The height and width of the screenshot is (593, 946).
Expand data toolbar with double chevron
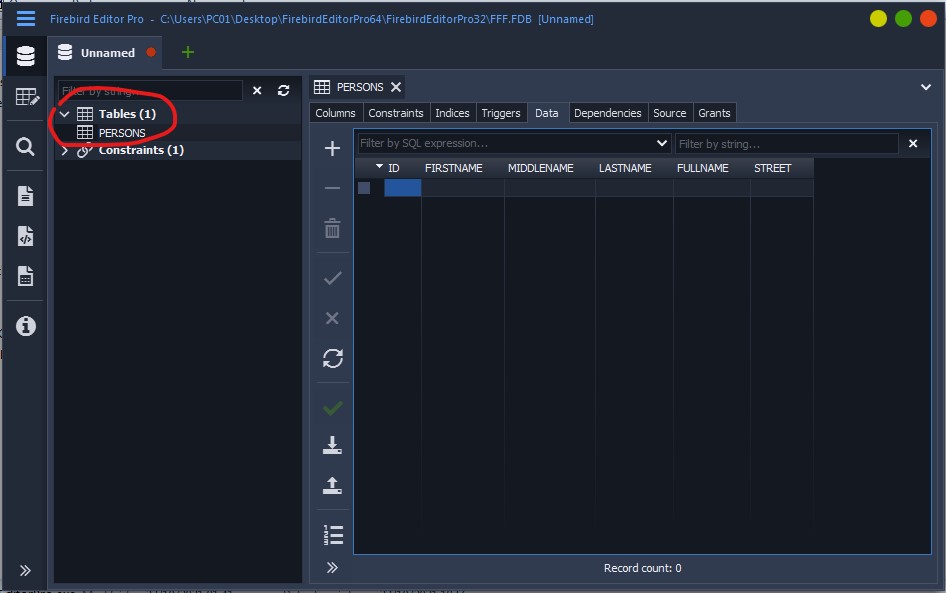coord(332,568)
